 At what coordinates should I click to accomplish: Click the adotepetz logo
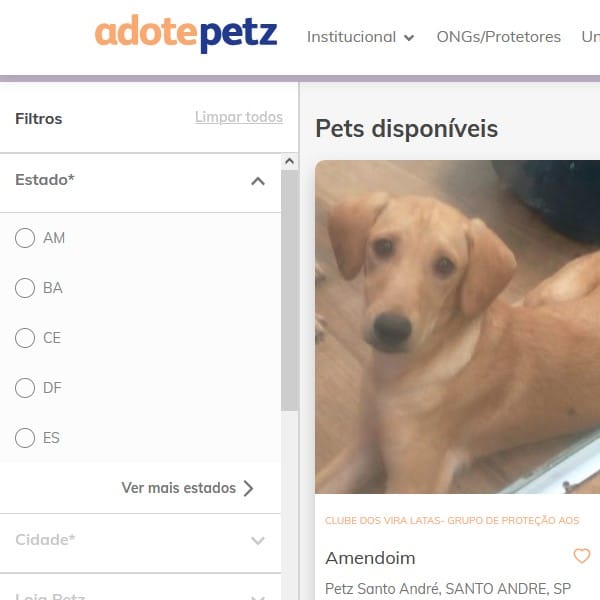[186, 34]
